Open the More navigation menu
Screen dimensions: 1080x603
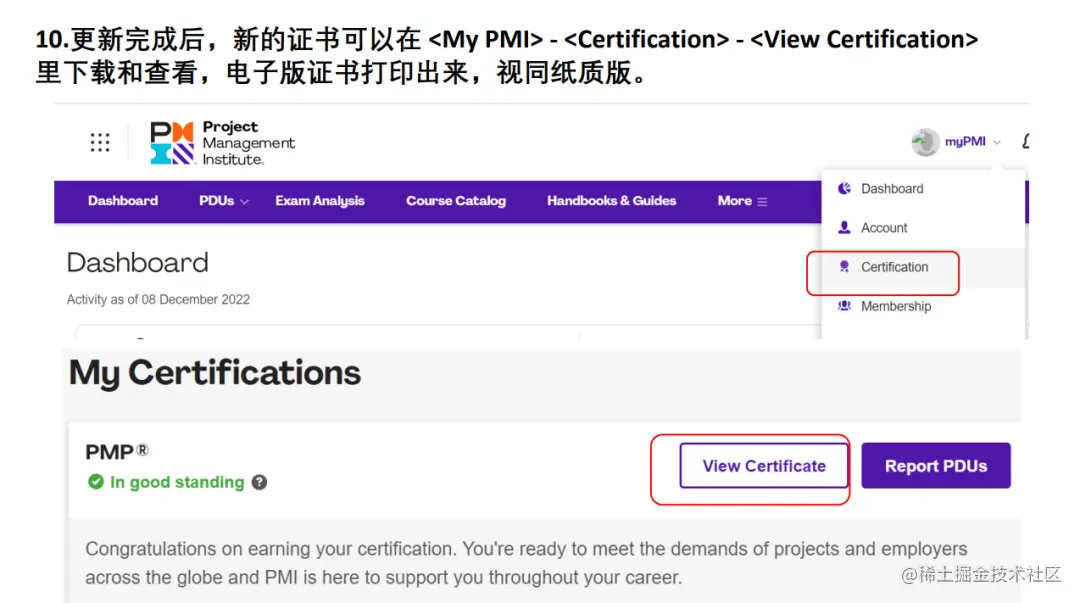point(734,201)
